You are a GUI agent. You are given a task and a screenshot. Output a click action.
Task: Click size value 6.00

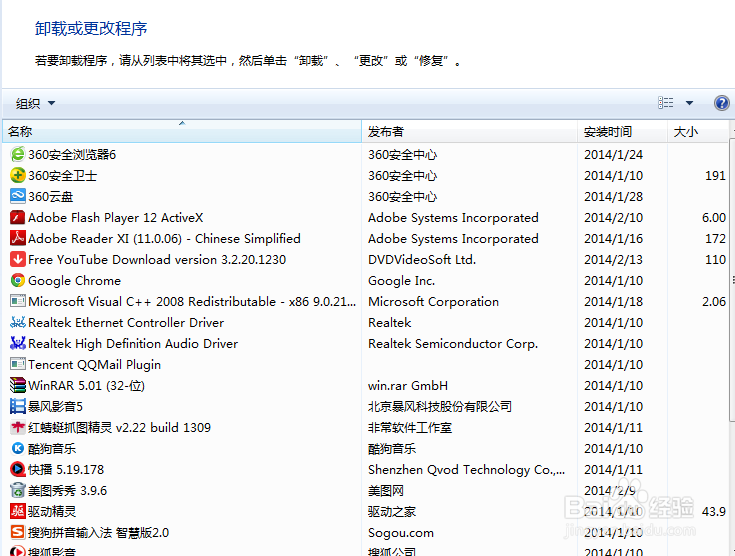713,218
